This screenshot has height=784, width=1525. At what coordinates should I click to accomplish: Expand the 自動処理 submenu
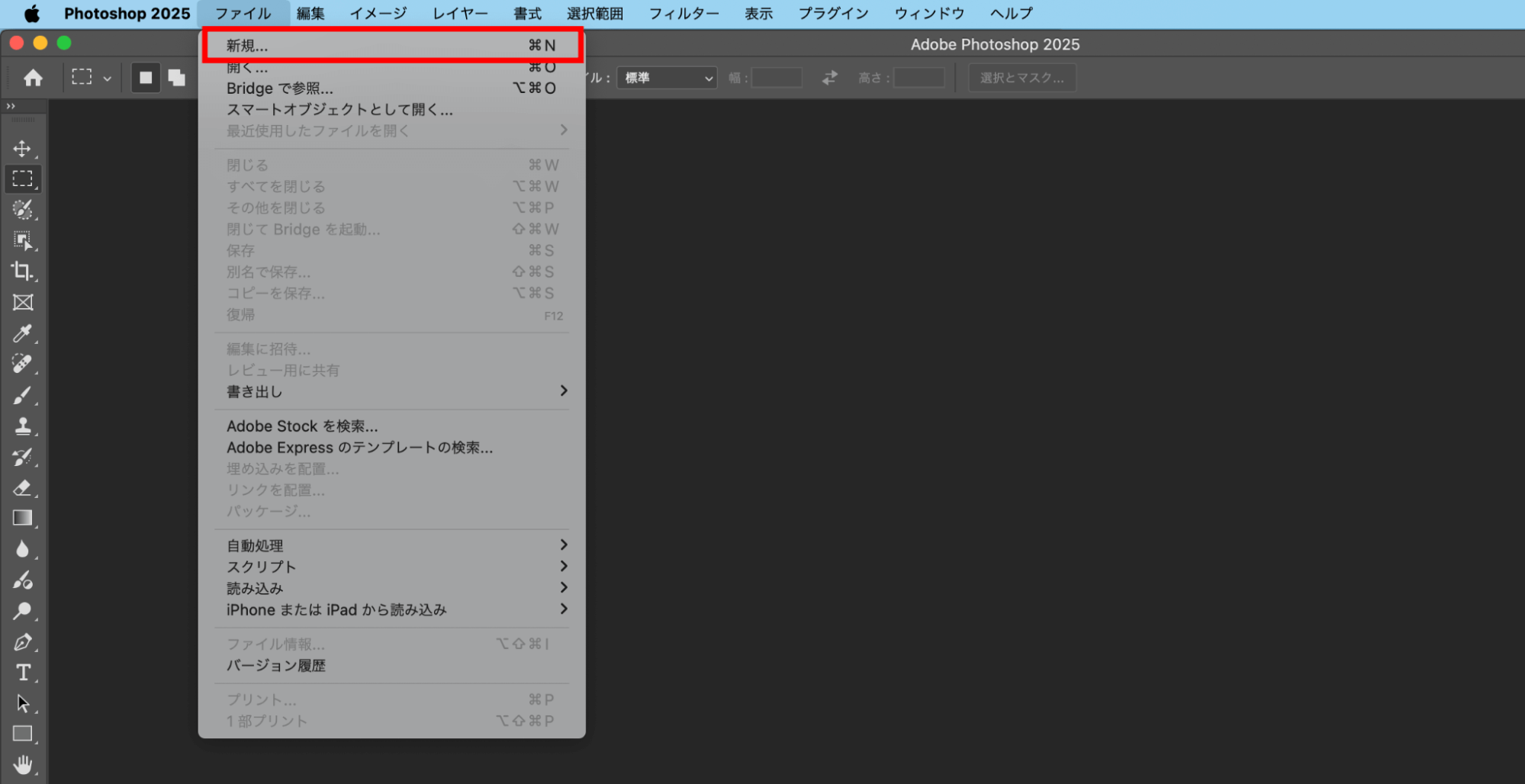(391, 545)
